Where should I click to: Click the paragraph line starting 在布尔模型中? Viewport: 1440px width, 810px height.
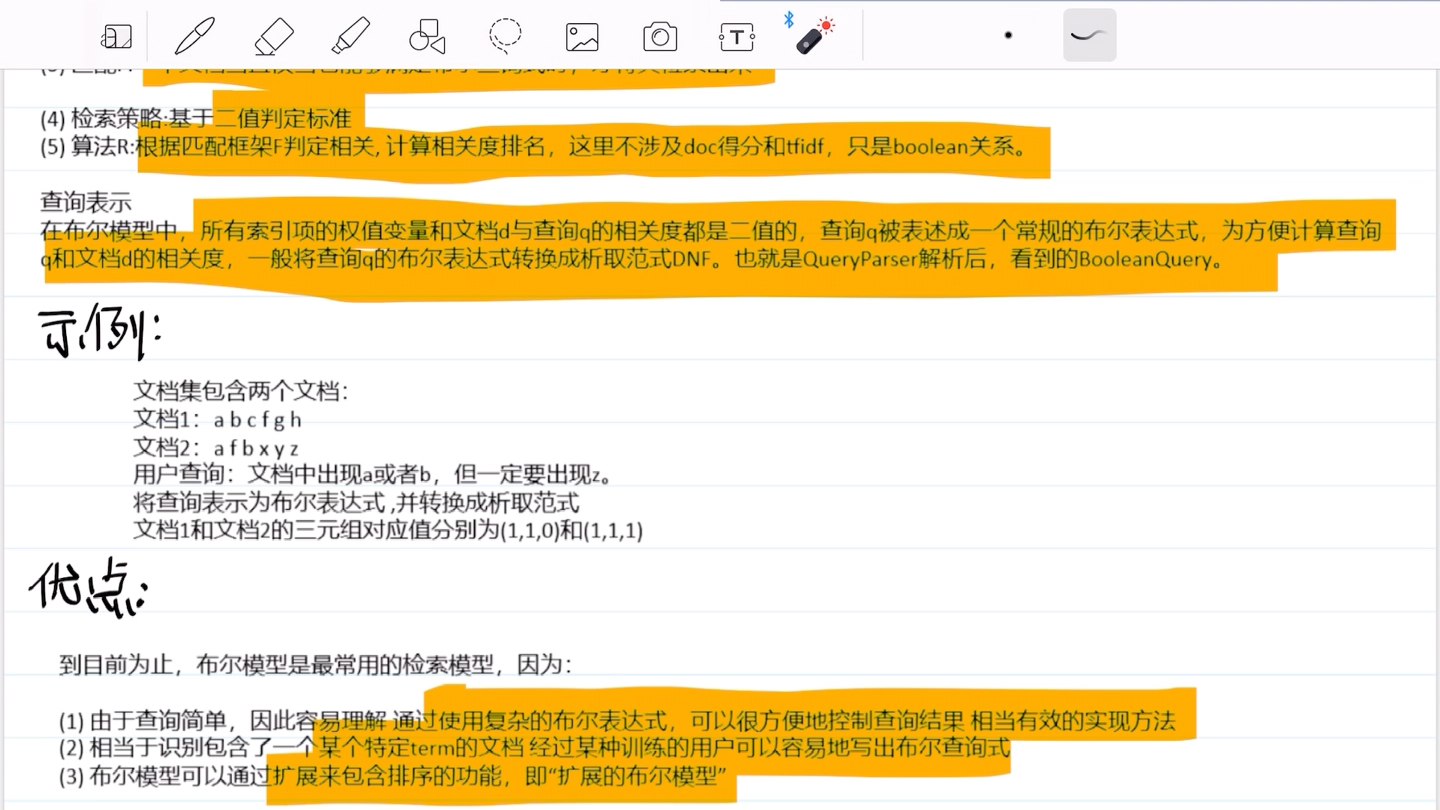pyautogui.click(x=710, y=231)
